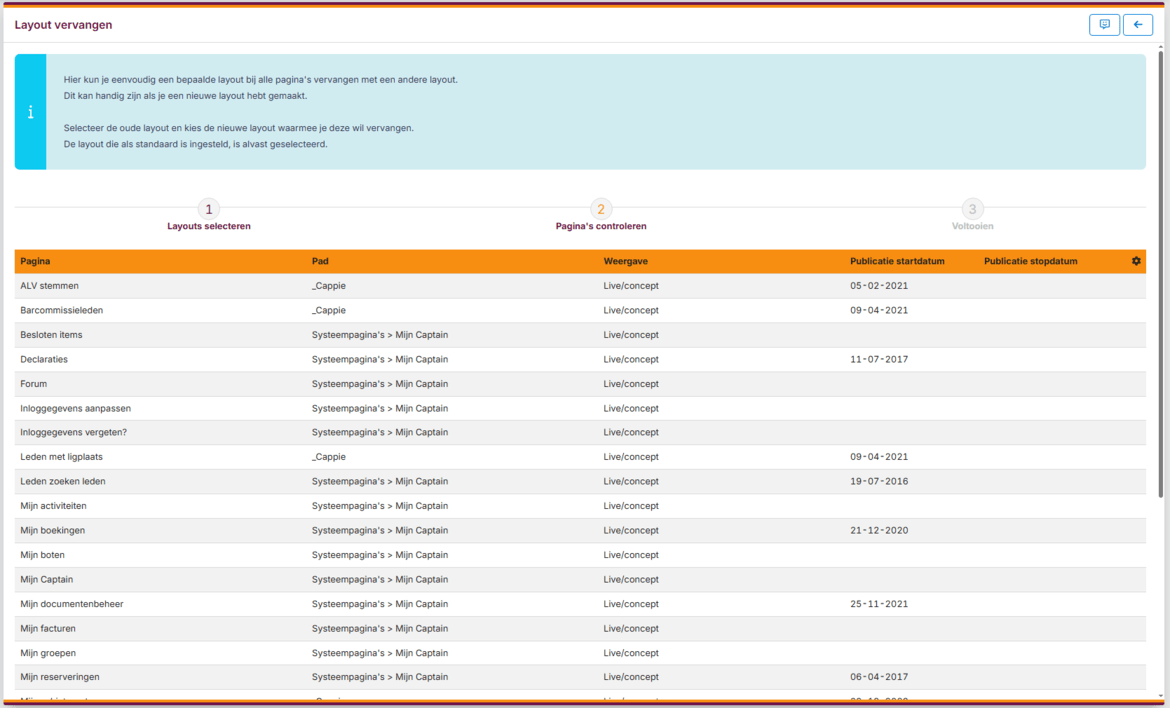This screenshot has width=1170, height=708.
Task: Sort by Publicatie startdatum header
Action: [897, 262]
